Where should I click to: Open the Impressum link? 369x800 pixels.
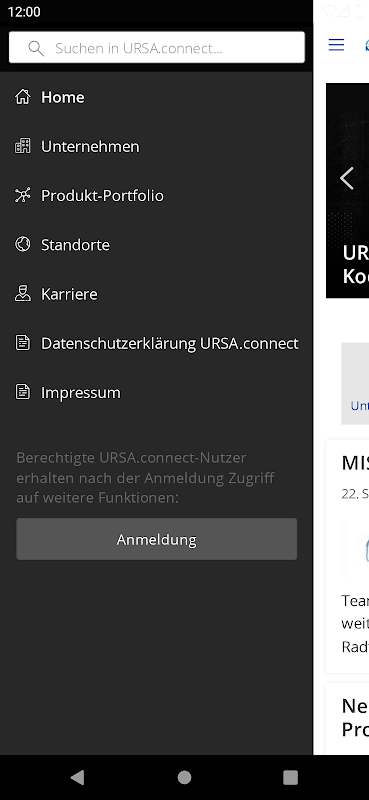tap(156, 392)
